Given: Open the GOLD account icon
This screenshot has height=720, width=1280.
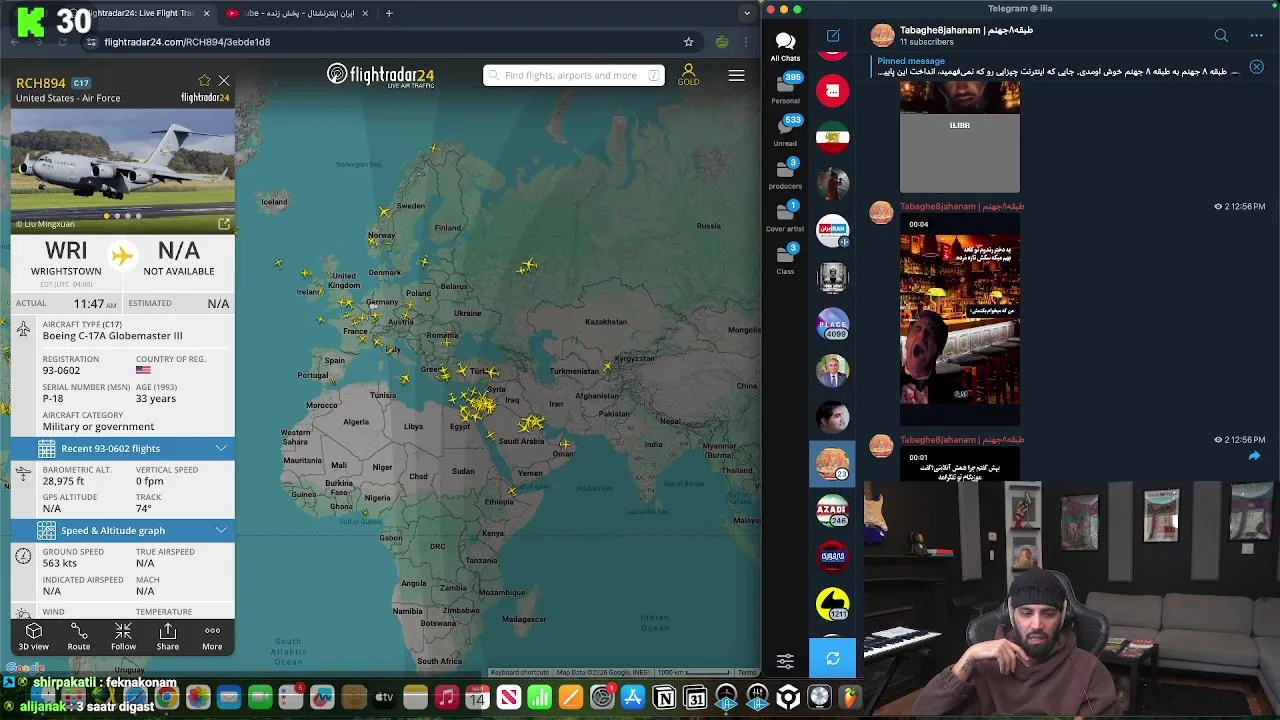Looking at the screenshot, I should pyautogui.click(x=688, y=75).
